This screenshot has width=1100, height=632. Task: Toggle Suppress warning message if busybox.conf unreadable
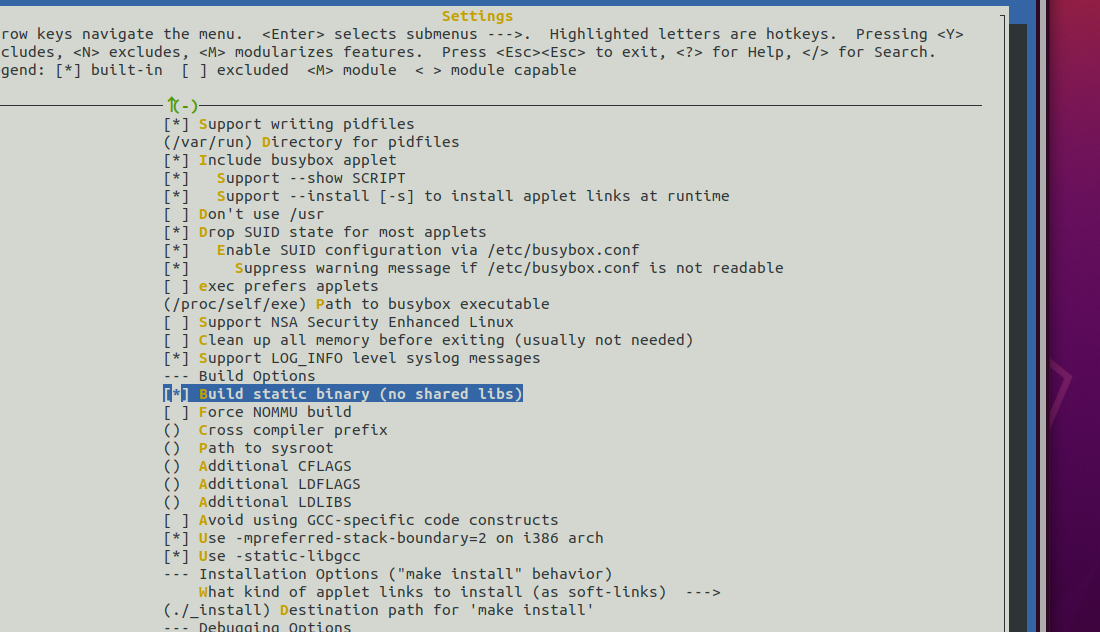coord(474,268)
